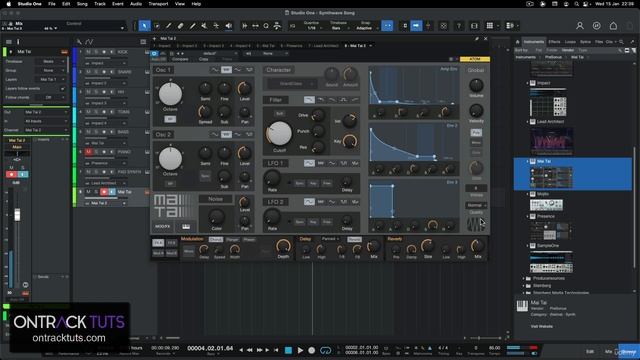The height and width of the screenshot is (360, 640).
Task: Click the Play button in transport
Action: [x=300, y=350]
